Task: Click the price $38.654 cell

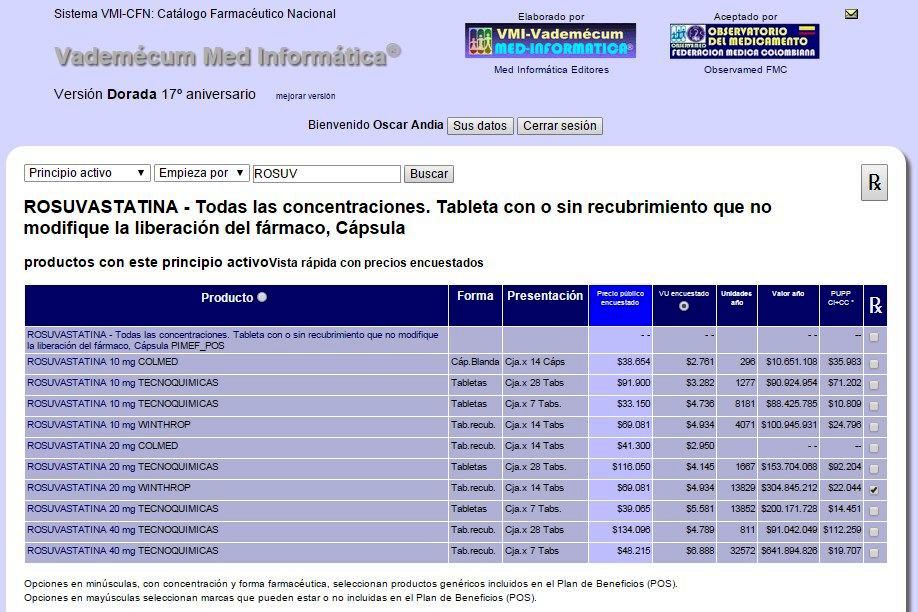Action: click(x=621, y=362)
